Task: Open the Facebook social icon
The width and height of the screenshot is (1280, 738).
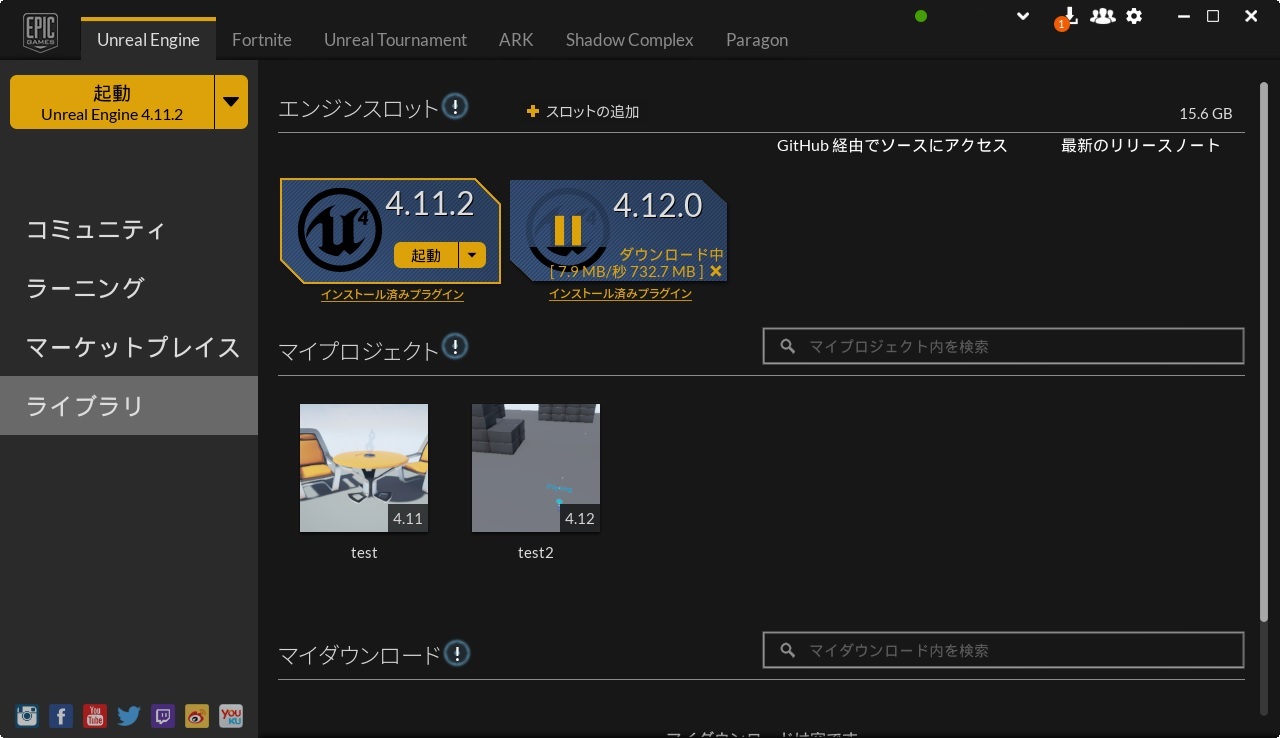Action: pyautogui.click(x=61, y=715)
